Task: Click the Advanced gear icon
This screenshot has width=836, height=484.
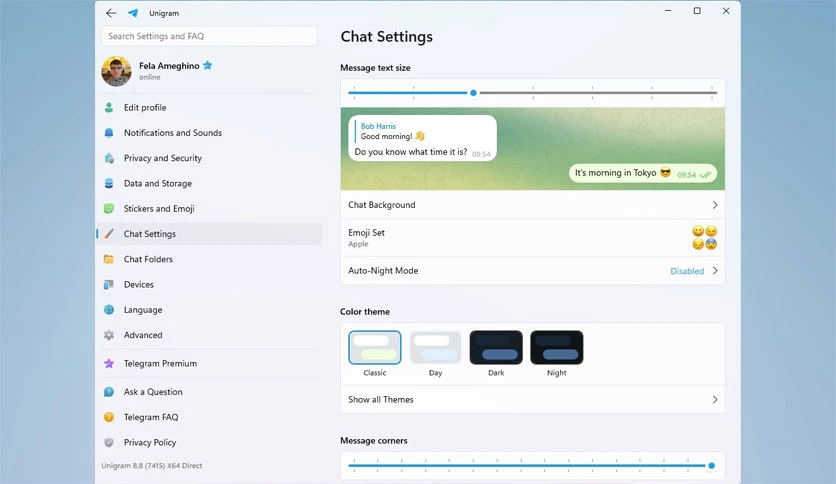Action: (x=109, y=335)
